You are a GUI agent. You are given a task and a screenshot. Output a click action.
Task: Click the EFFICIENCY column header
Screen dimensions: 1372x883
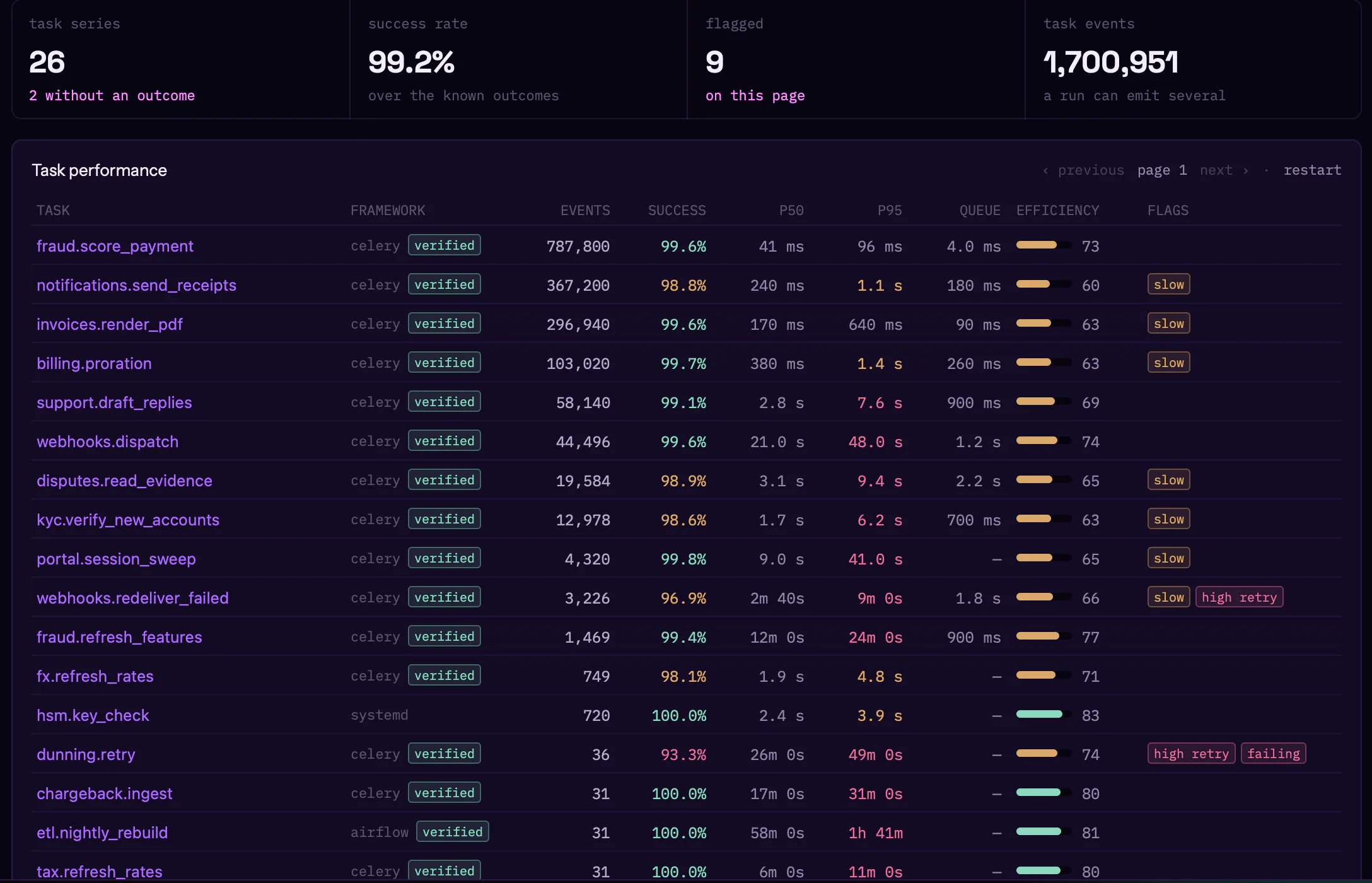pos(1057,211)
